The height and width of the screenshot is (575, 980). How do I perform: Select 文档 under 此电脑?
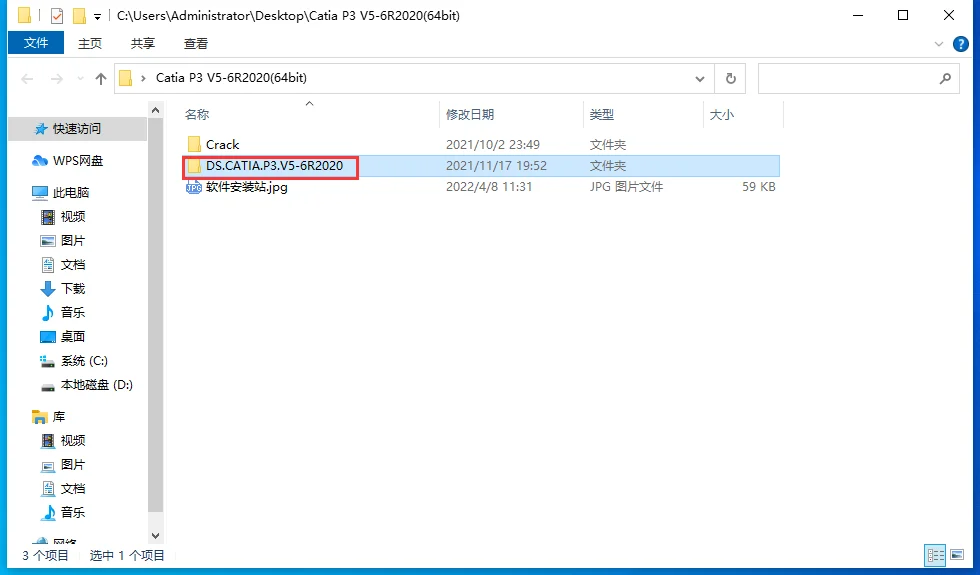tap(72, 265)
